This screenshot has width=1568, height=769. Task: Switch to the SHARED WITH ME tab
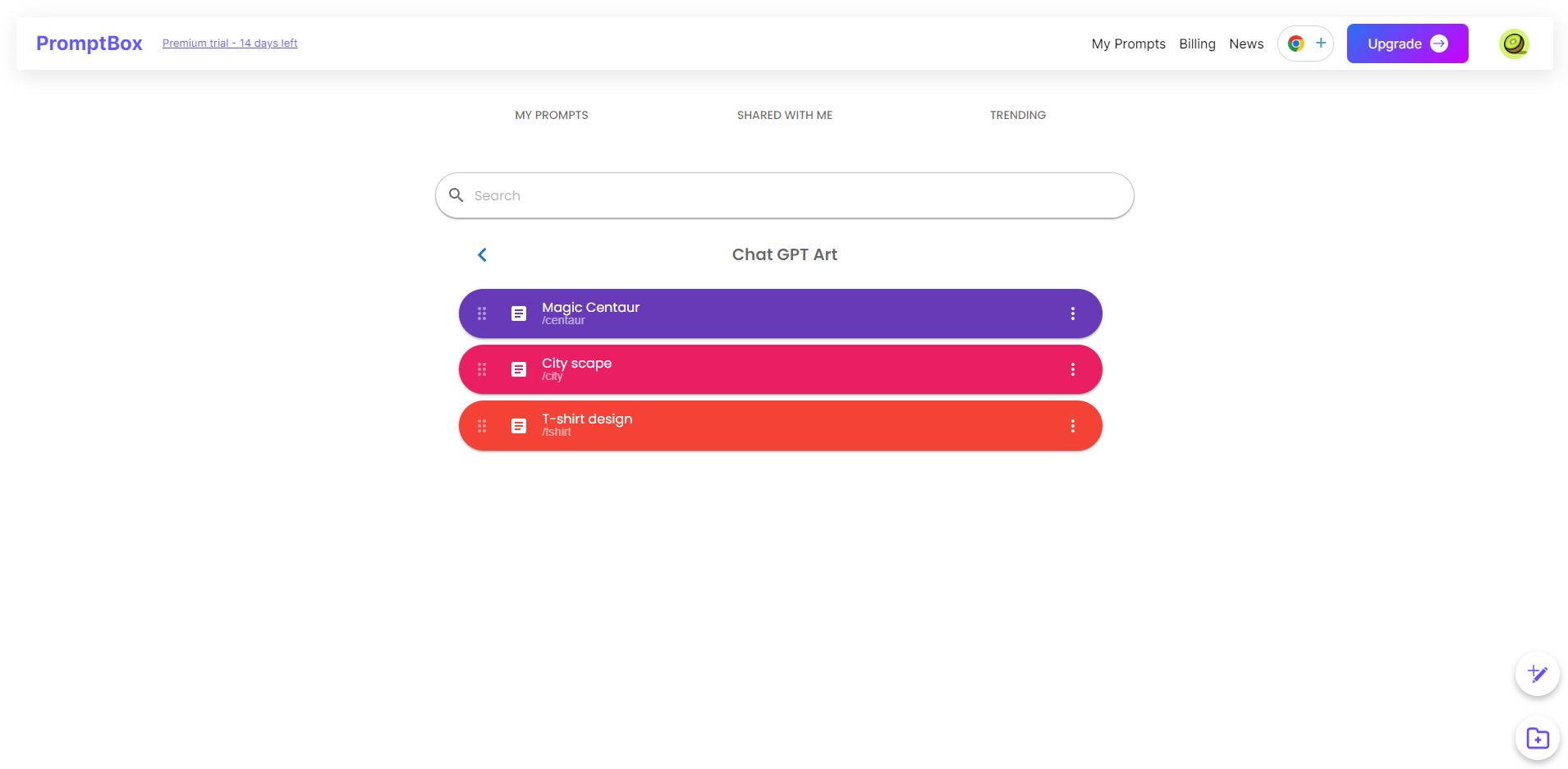pos(785,115)
